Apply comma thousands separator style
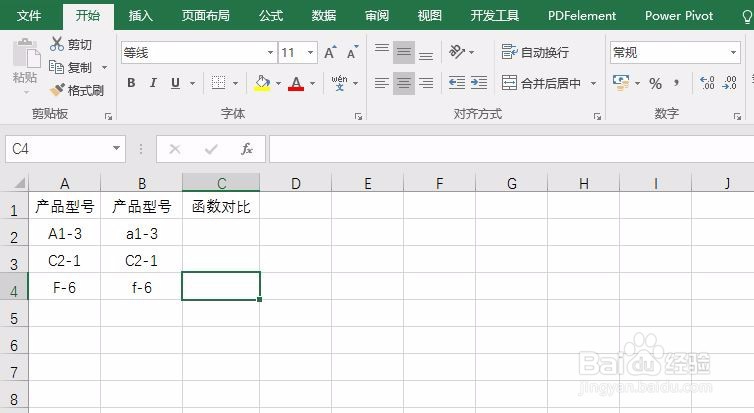 (677, 83)
